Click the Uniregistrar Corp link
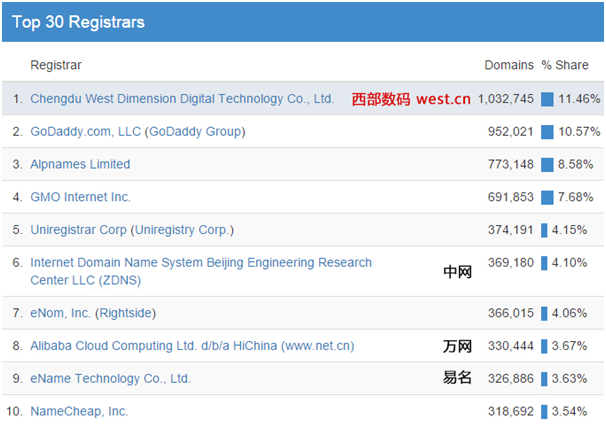Viewport: 606px width, 429px height. [79, 230]
